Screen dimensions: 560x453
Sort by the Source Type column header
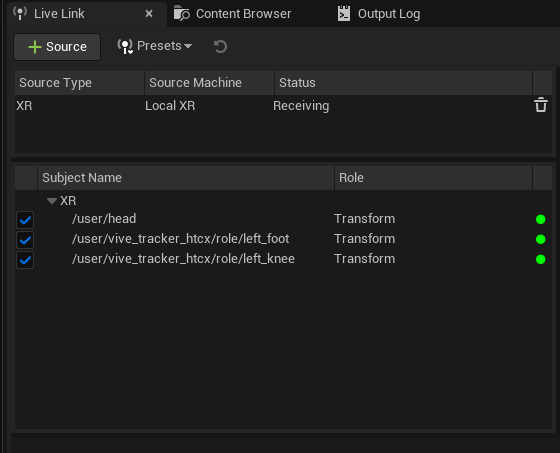tap(79, 83)
